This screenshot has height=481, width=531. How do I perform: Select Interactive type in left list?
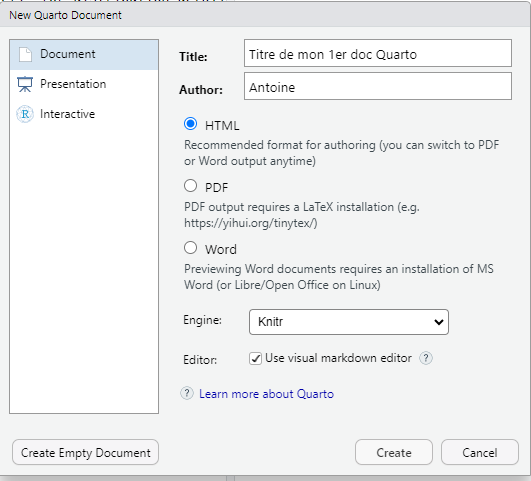[x=84, y=114]
